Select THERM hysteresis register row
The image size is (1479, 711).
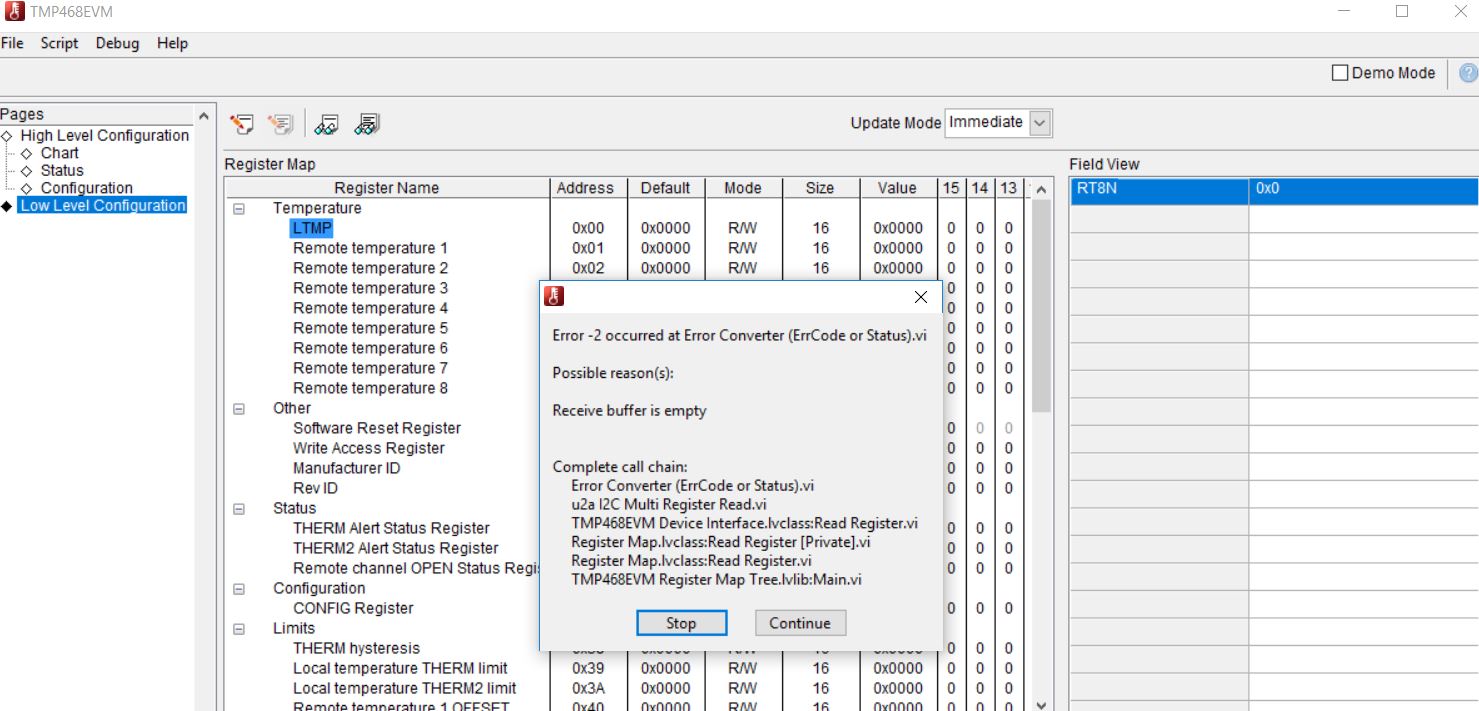[356, 648]
